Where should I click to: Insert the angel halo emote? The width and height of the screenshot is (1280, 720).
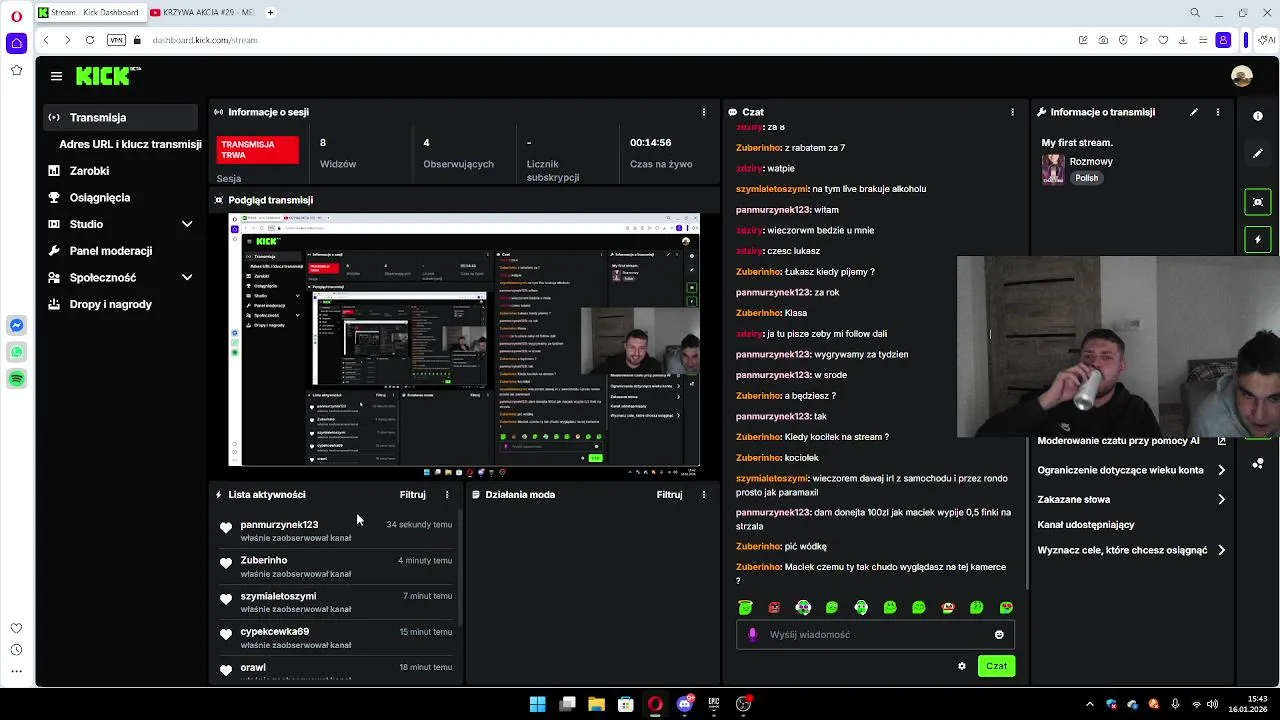point(745,607)
